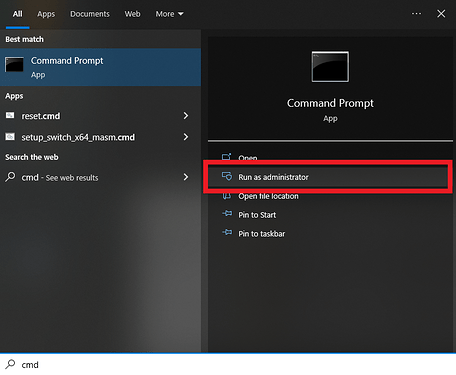Expand the cmd web results chevron
The height and width of the screenshot is (375, 456).
[186, 177]
